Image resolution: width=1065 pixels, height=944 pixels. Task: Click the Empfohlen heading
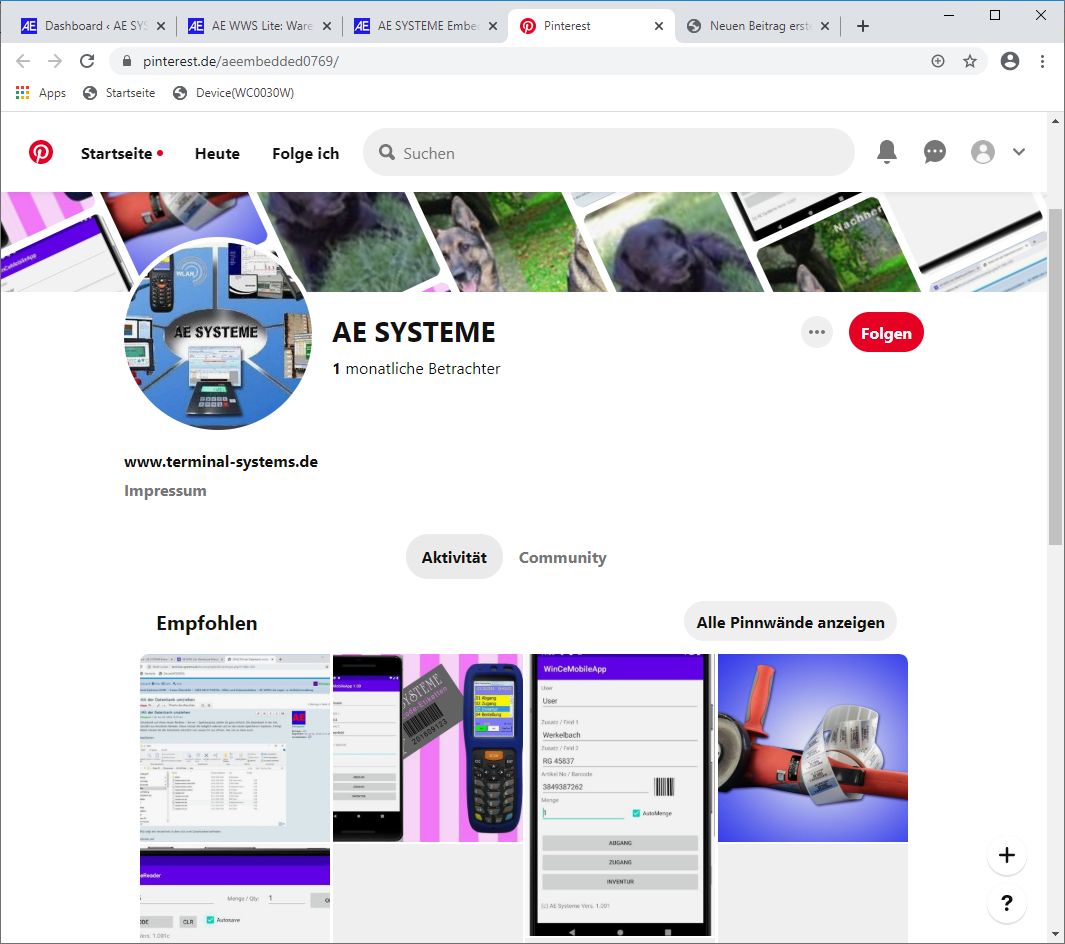[206, 623]
